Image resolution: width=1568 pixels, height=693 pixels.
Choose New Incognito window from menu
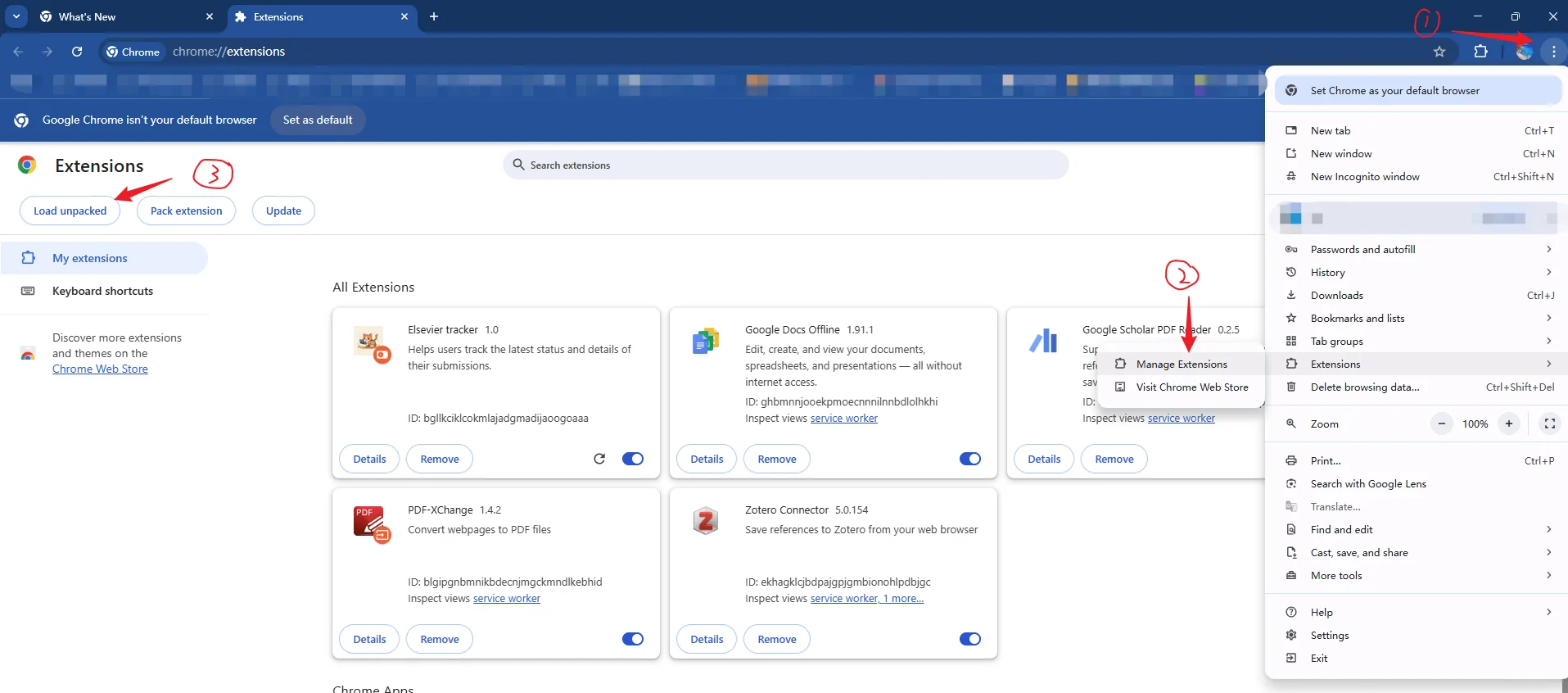(x=1417, y=177)
